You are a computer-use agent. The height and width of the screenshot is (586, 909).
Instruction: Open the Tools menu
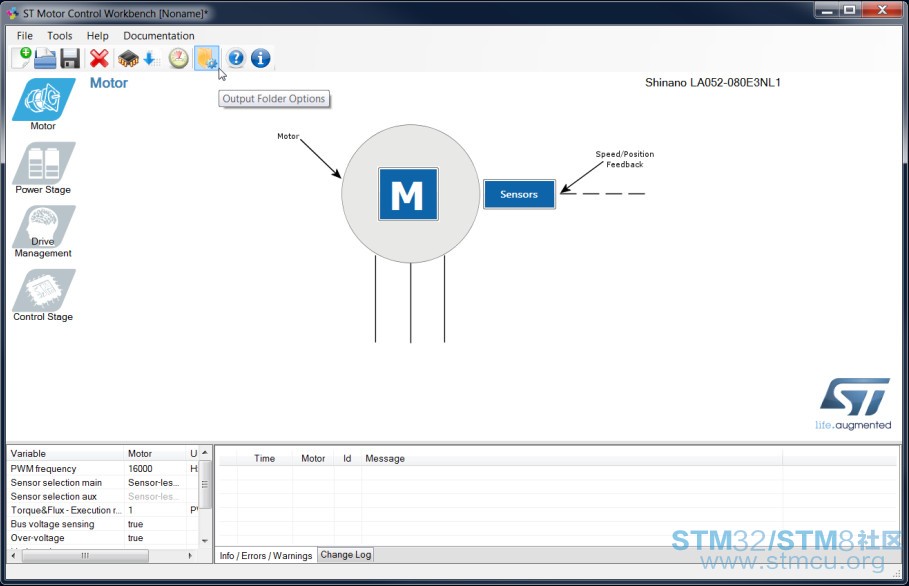coord(60,36)
